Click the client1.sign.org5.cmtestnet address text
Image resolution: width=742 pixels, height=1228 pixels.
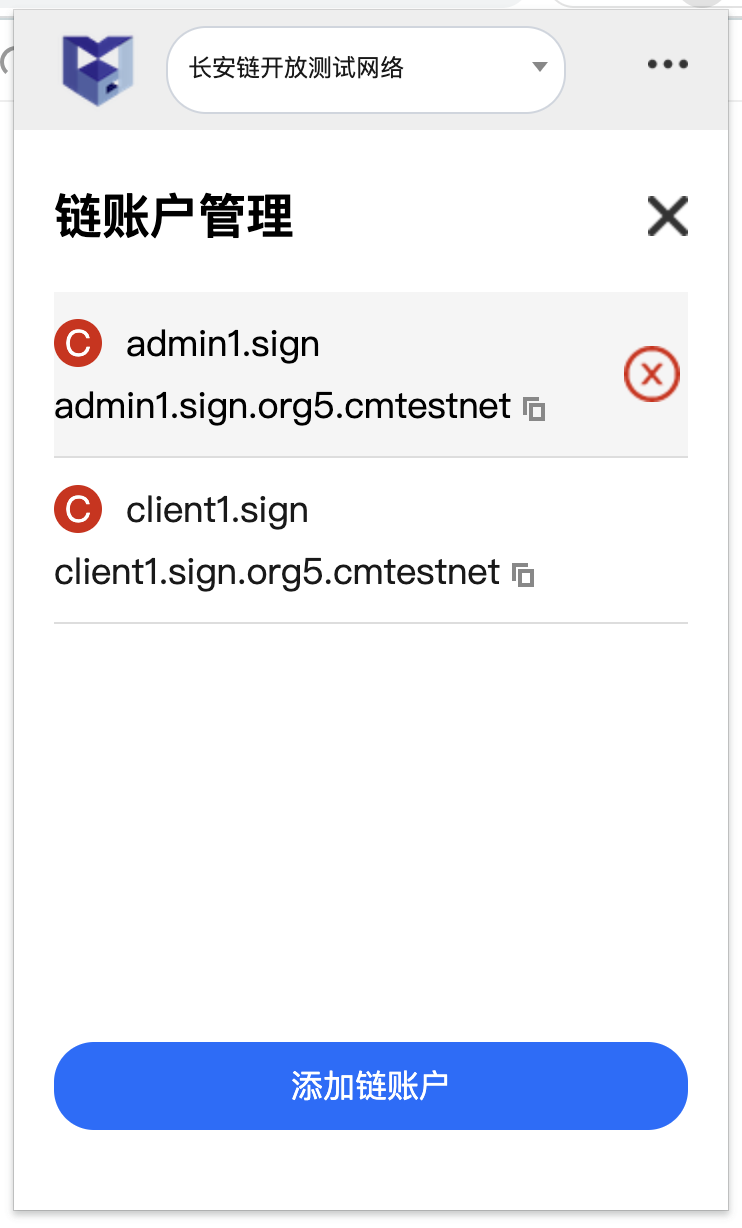click(277, 573)
